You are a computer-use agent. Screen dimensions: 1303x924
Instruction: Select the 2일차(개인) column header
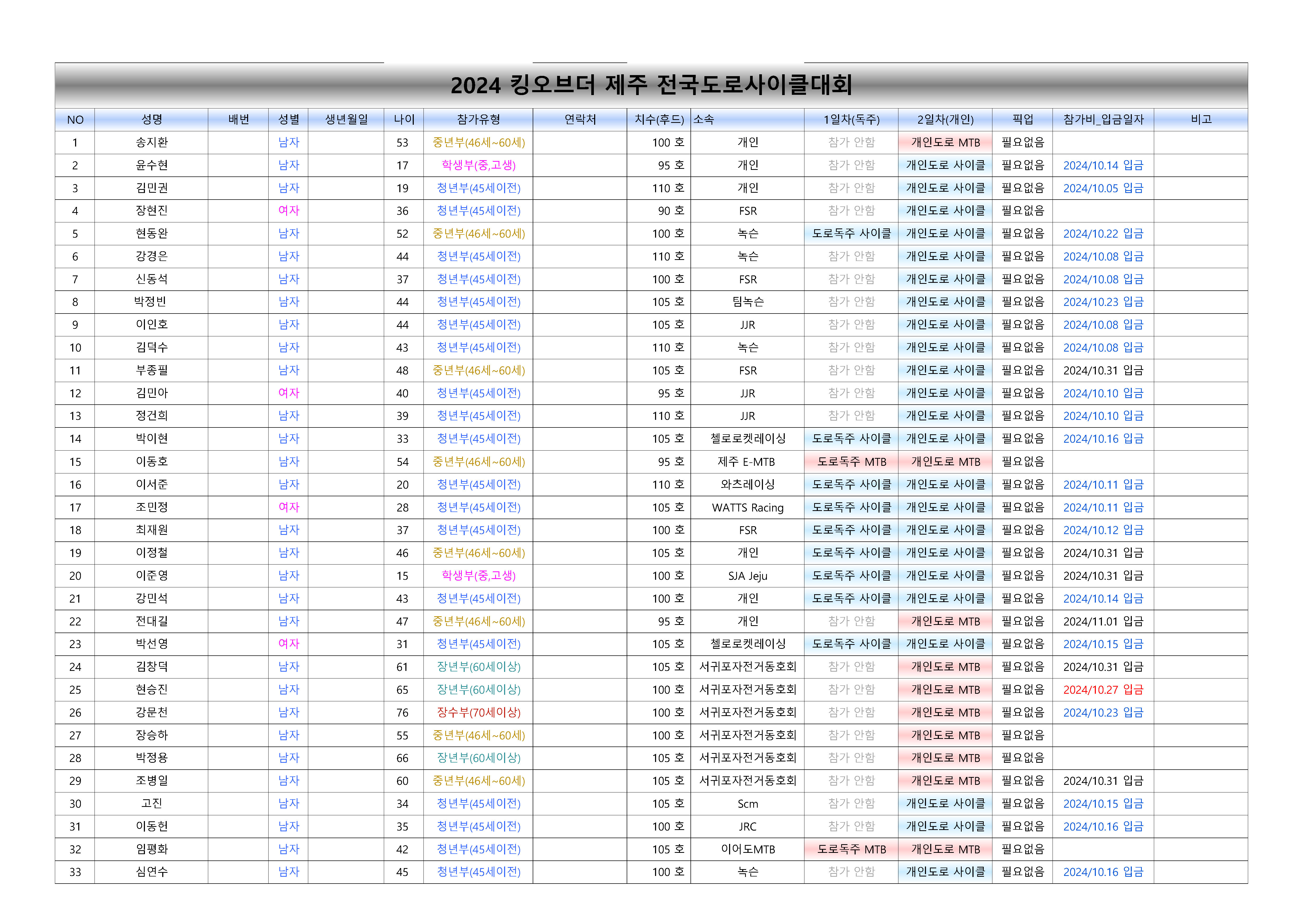click(945, 119)
